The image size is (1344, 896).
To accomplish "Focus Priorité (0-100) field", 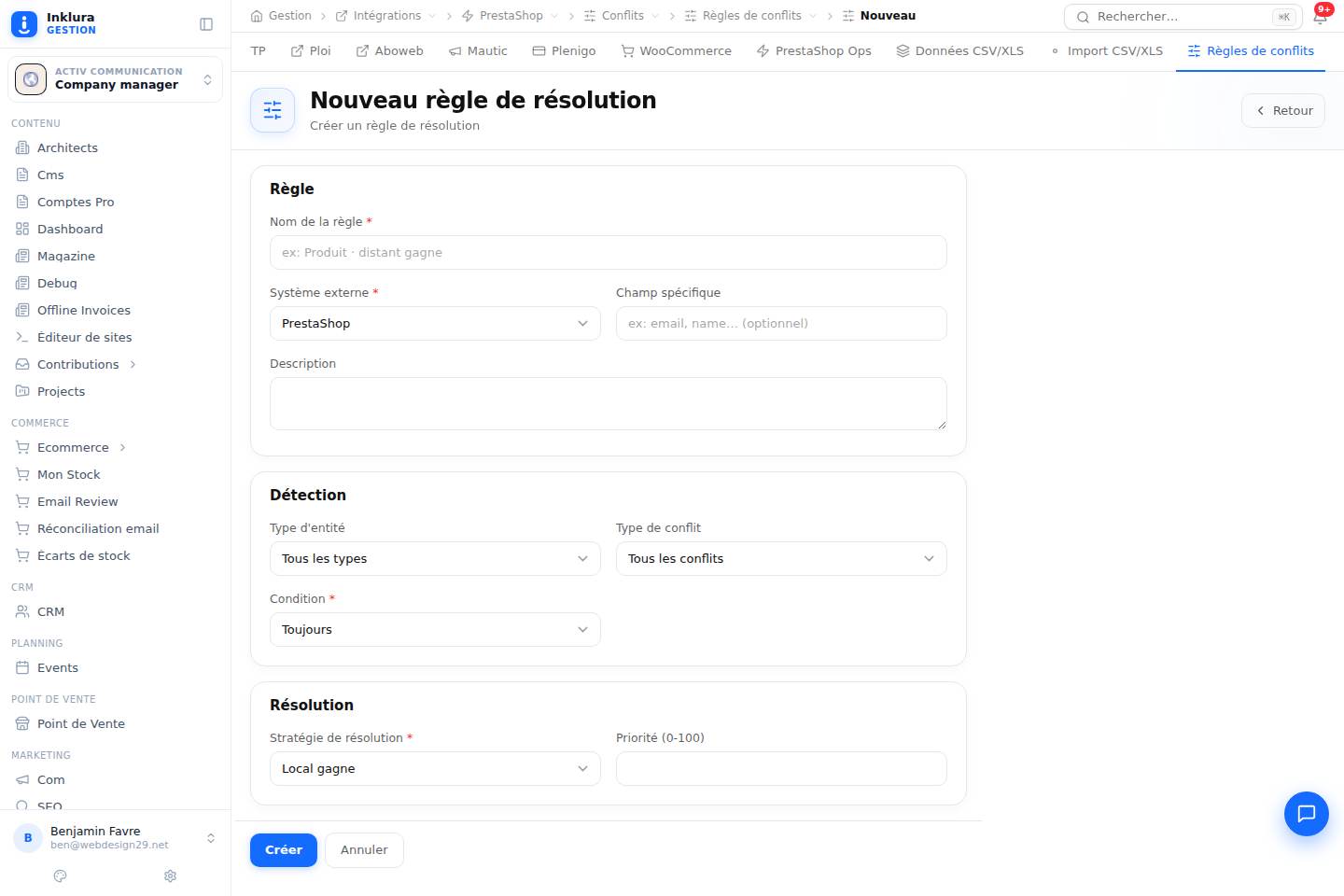I will coord(781,768).
